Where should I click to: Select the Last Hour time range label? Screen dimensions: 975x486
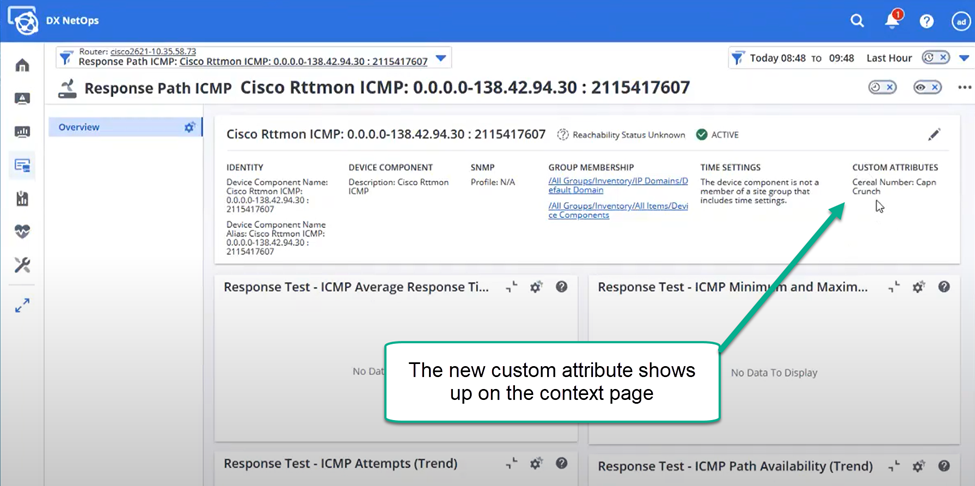click(x=889, y=58)
